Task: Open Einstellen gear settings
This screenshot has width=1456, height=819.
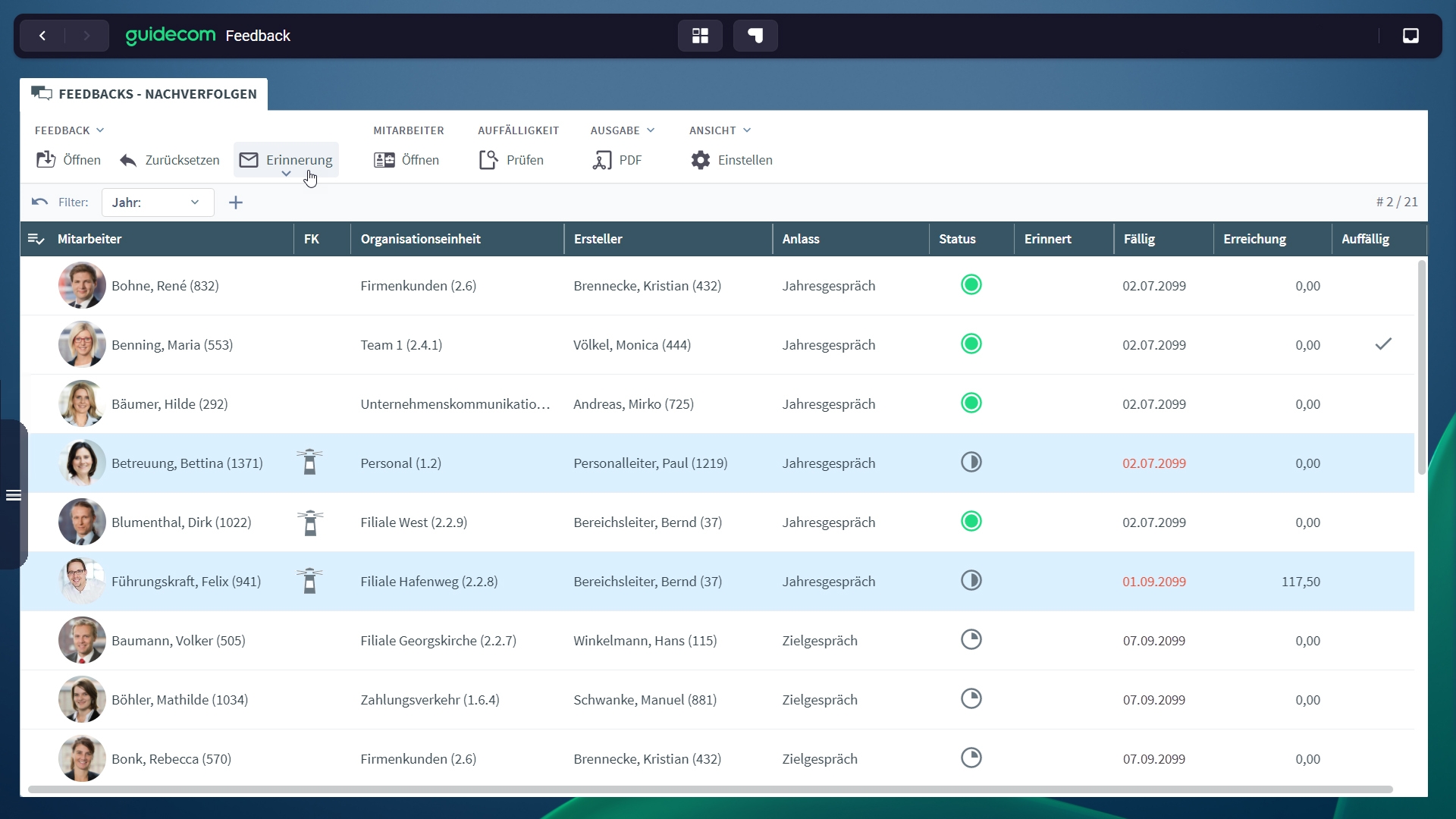Action: point(731,160)
